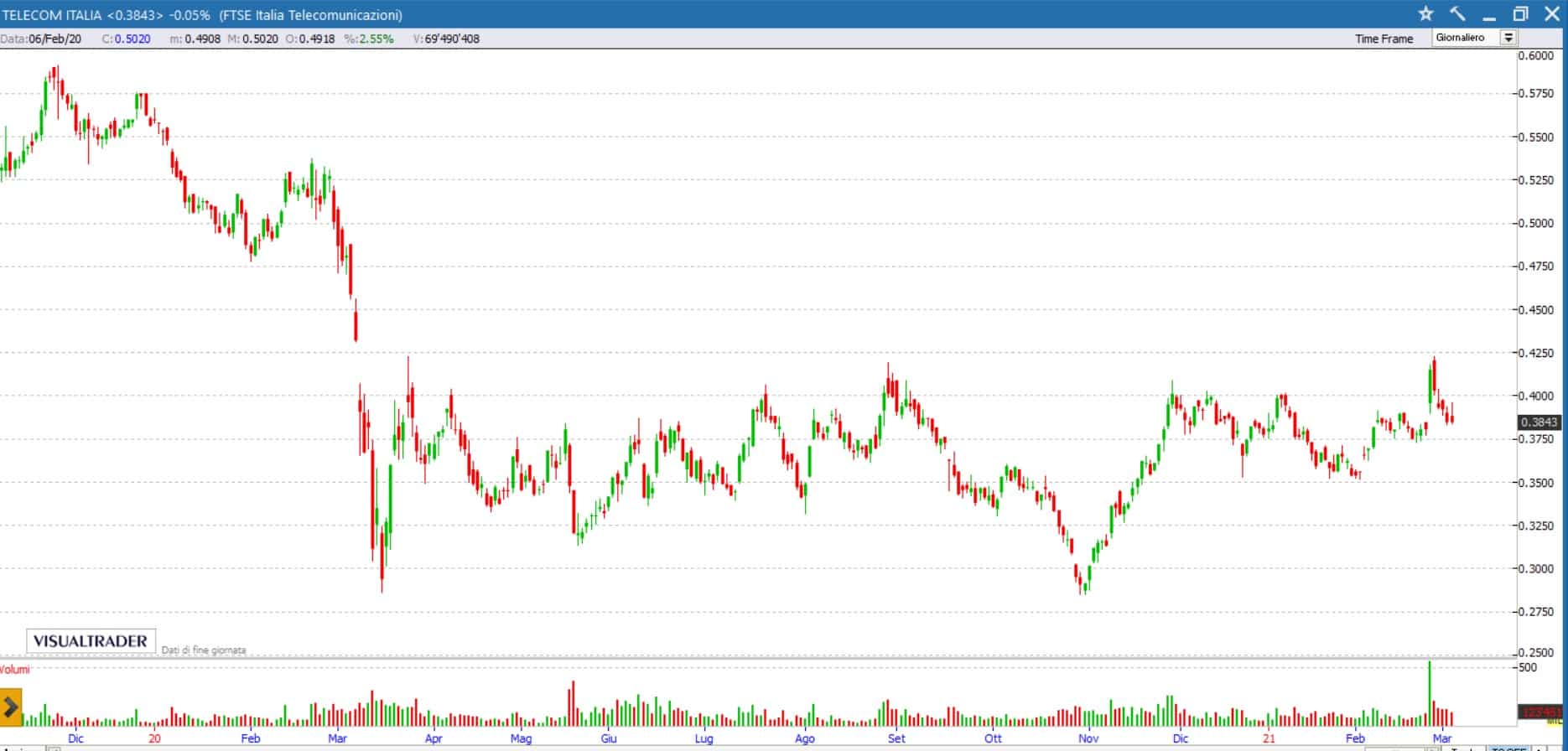Close the Telecom Italia chart window
This screenshot has height=751, width=1568.
tap(1551, 13)
